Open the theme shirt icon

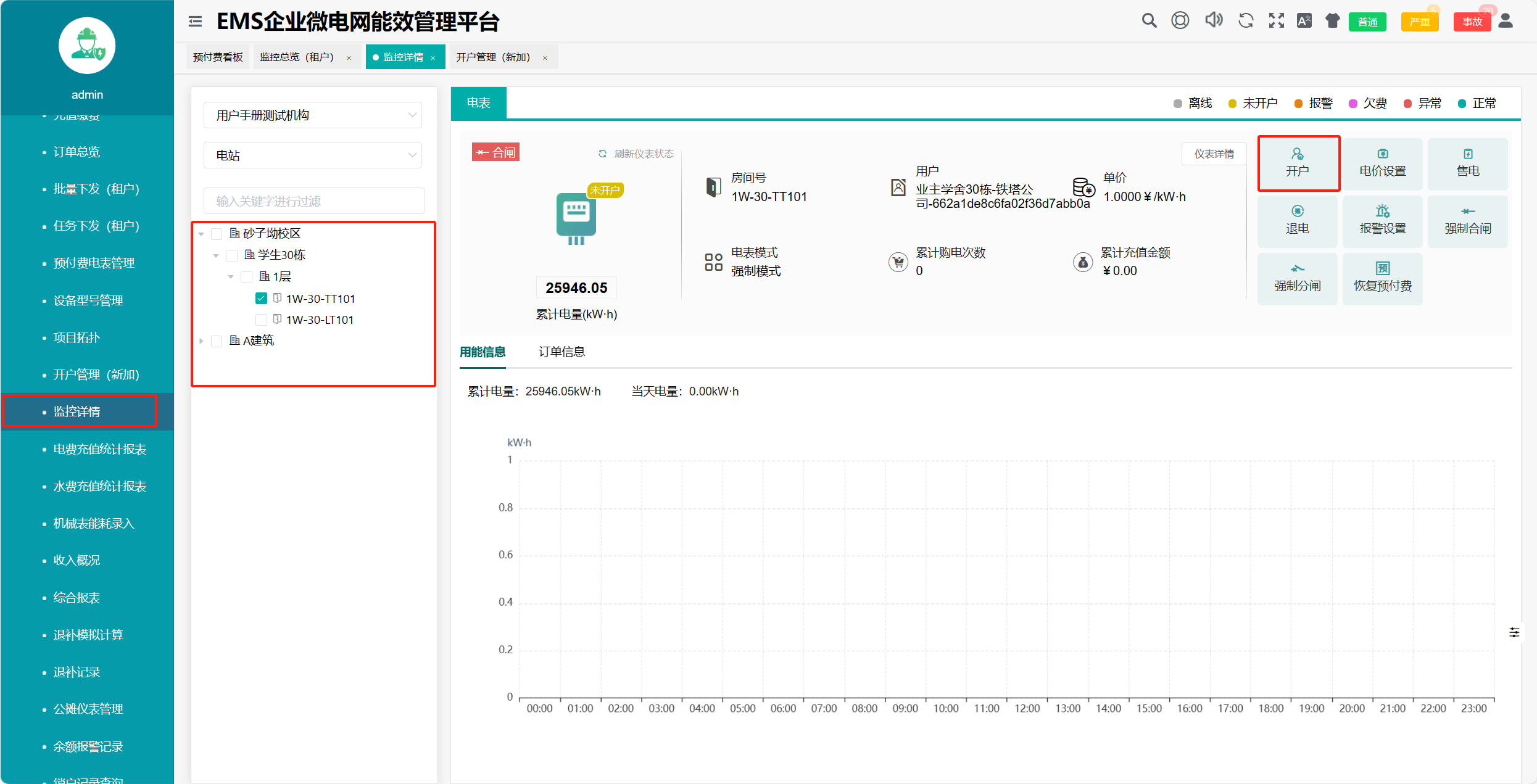[x=1332, y=21]
